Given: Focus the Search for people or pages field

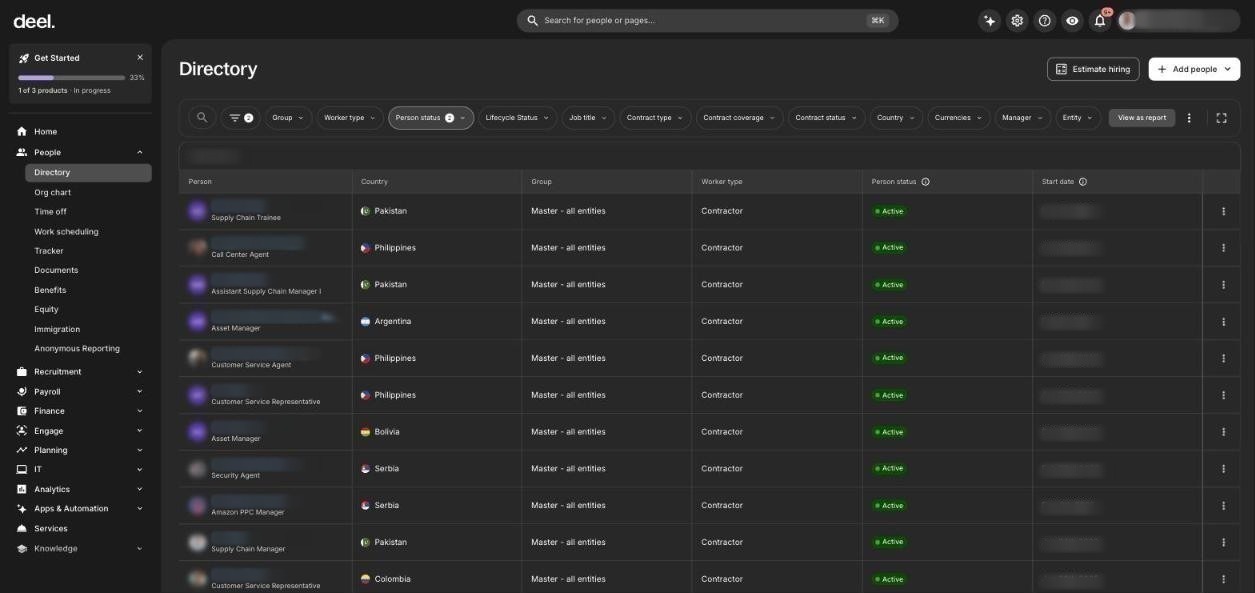Looking at the screenshot, I should click(x=707, y=20).
